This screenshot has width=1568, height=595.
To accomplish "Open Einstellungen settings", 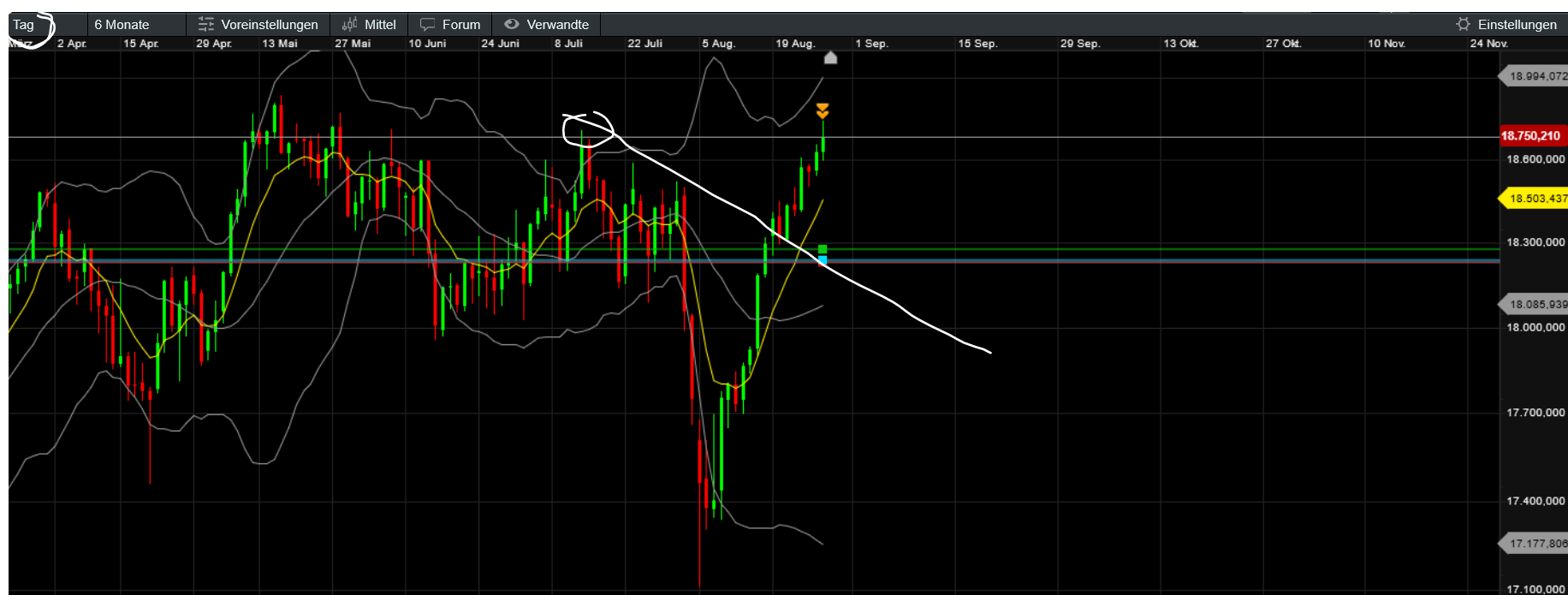I will click(1518, 25).
